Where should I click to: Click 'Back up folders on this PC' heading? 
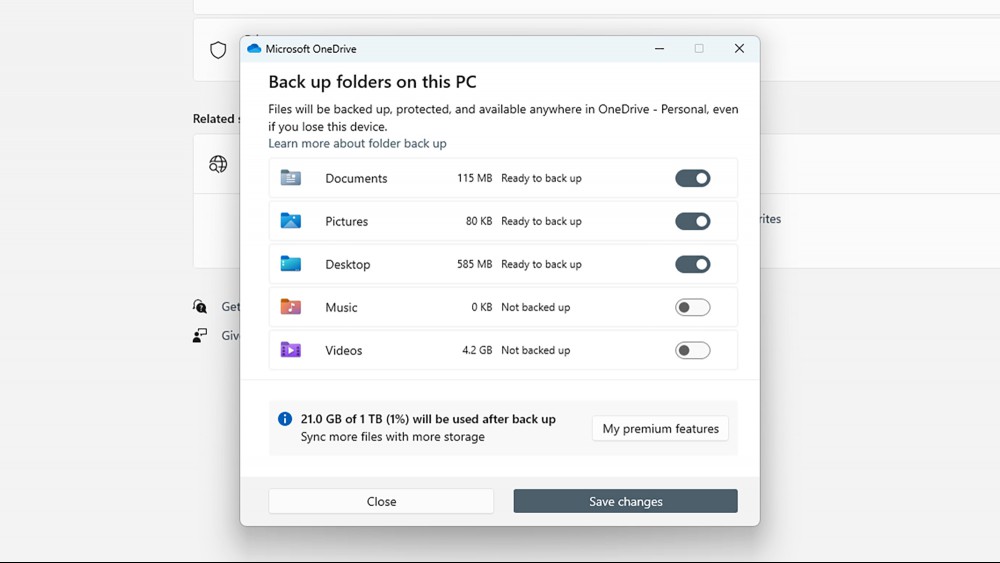click(372, 82)
